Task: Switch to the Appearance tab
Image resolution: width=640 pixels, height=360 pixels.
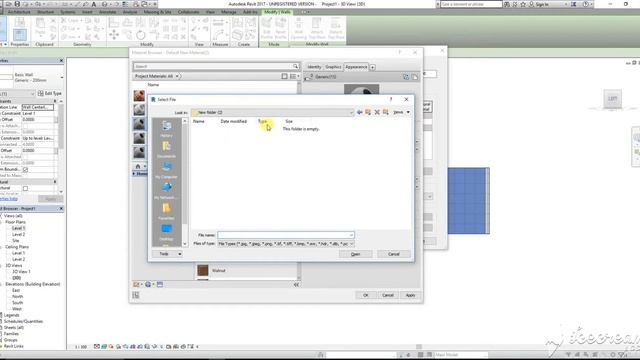Action: (356, 67)
